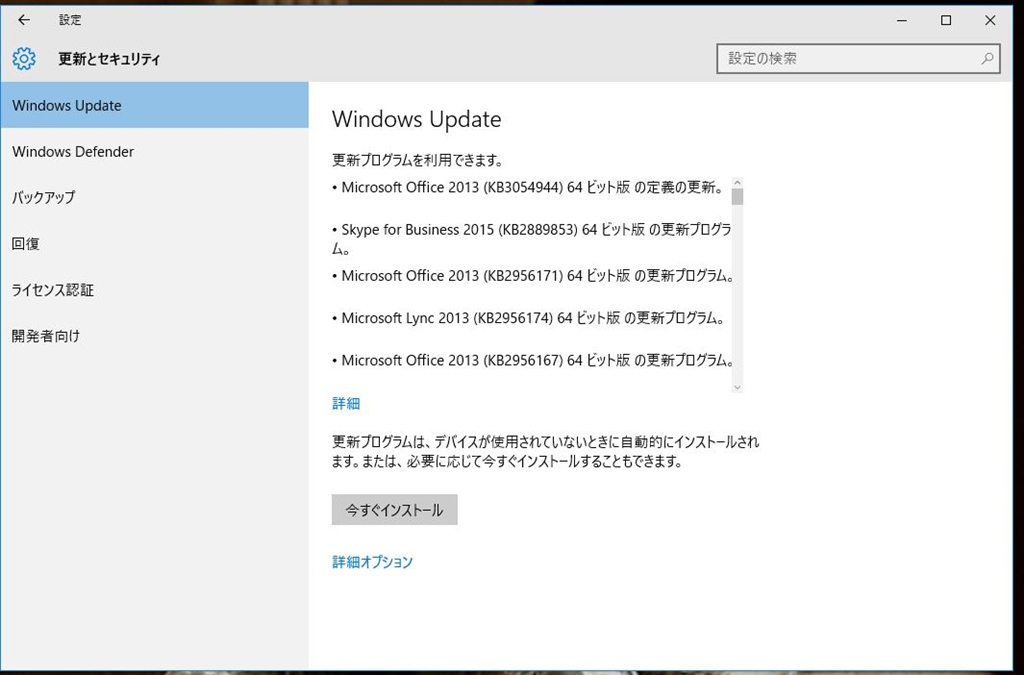Minimize the settings window
The height and width of the screenshot is (675, 1024).
(x=902, y=20)
